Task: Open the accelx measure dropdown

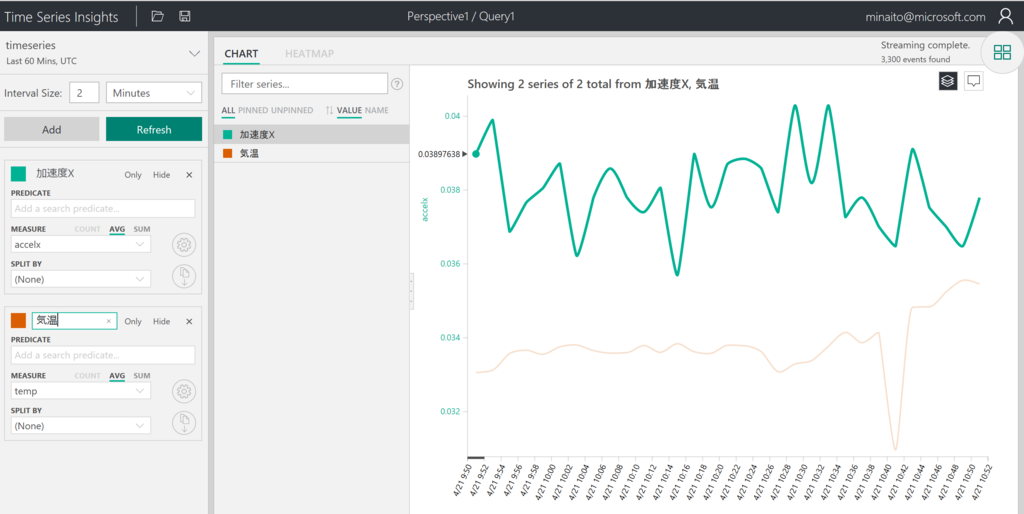Action: tap(81, 244)
